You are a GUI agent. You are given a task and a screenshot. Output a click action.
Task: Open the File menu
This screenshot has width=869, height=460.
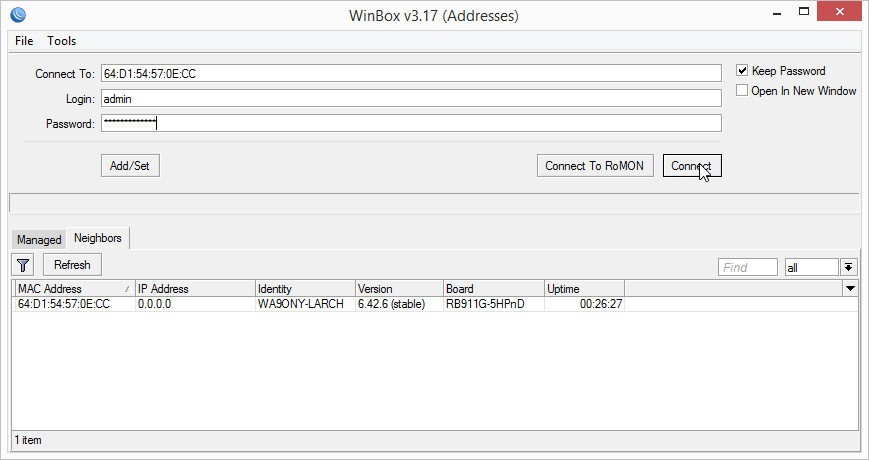click(24, 40)
